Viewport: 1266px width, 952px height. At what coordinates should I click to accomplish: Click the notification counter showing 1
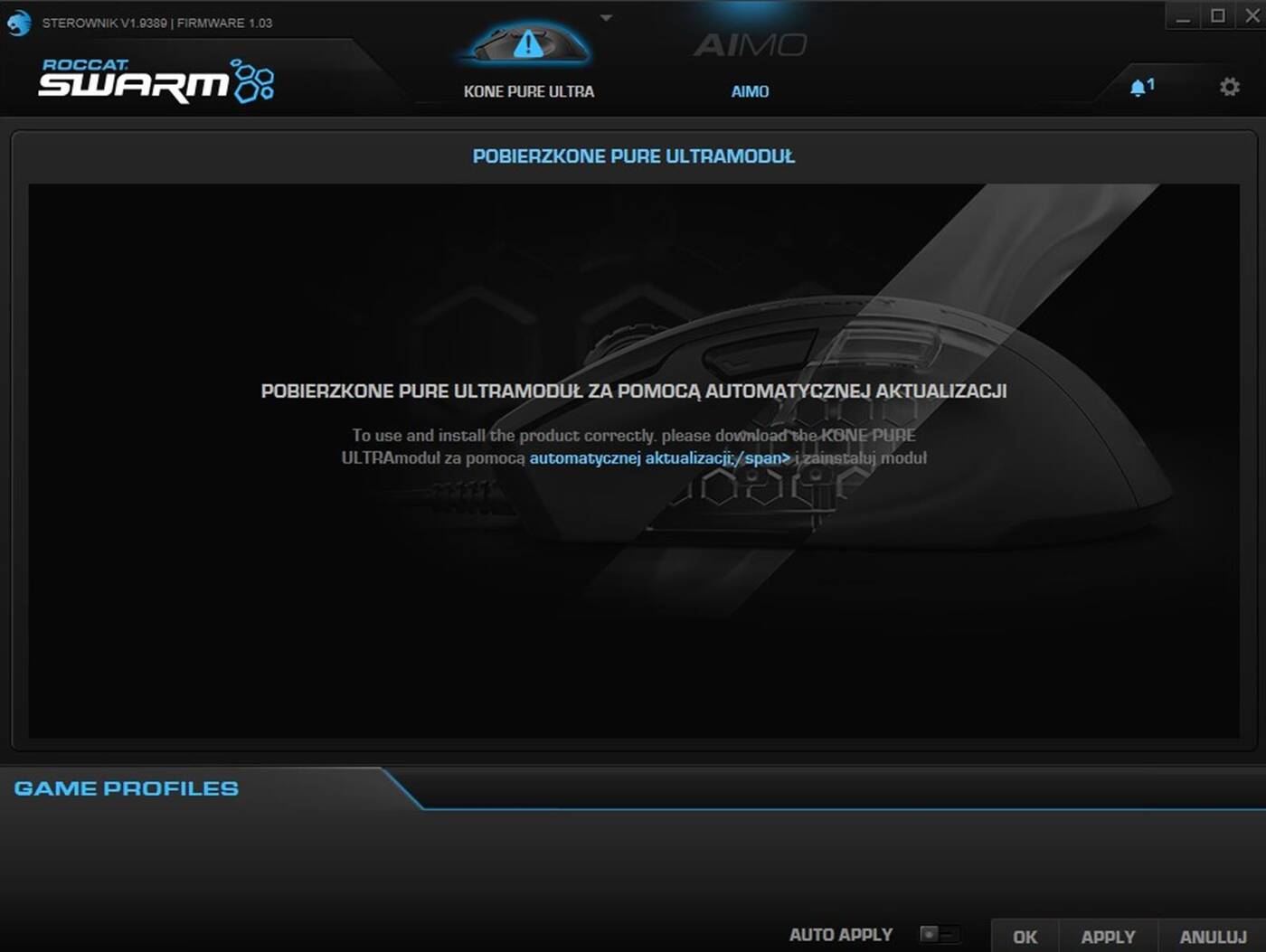pos(1150,83)
